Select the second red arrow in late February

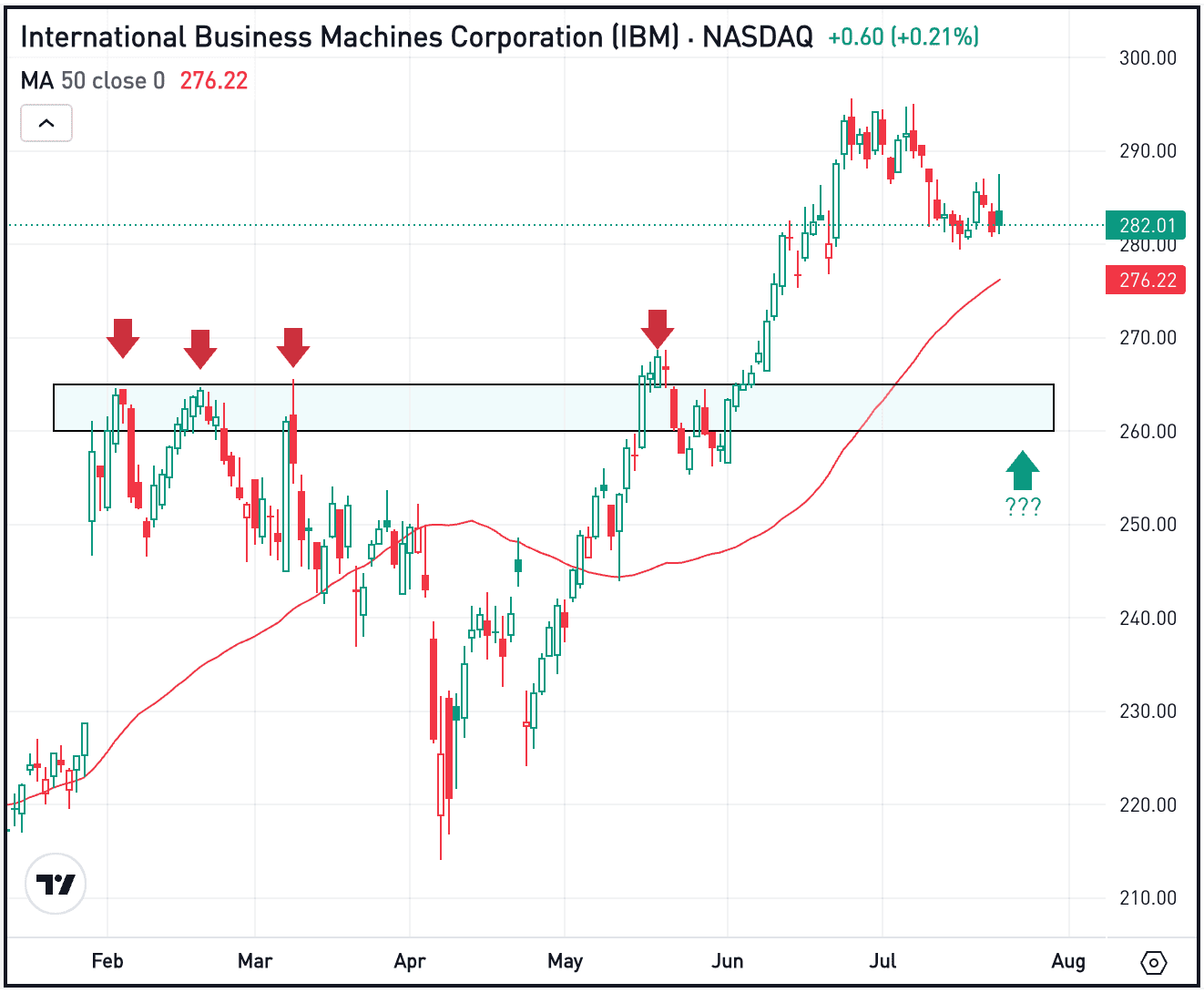[x=200, y=348]
